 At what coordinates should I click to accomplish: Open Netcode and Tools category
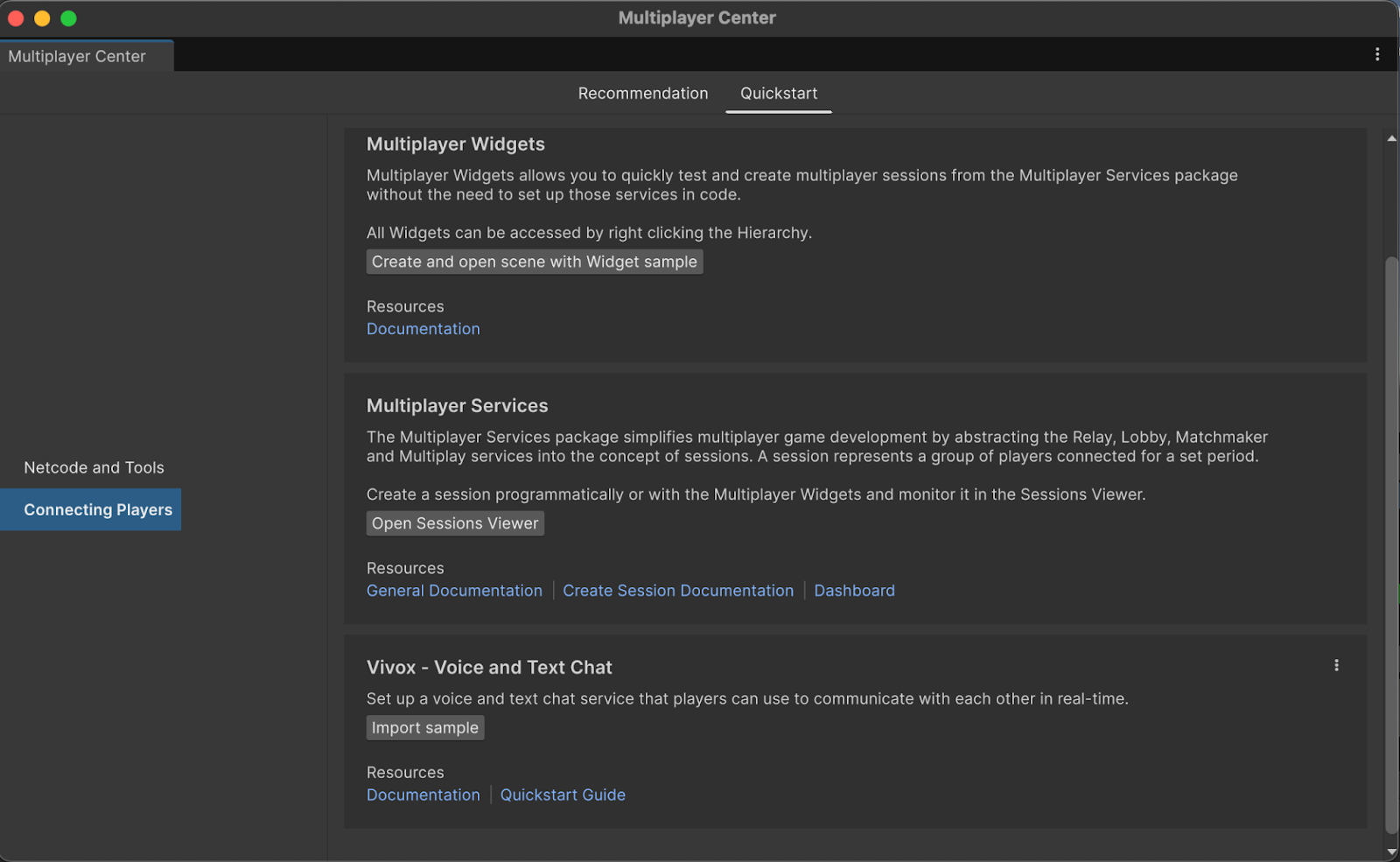[x=94, y=468]
